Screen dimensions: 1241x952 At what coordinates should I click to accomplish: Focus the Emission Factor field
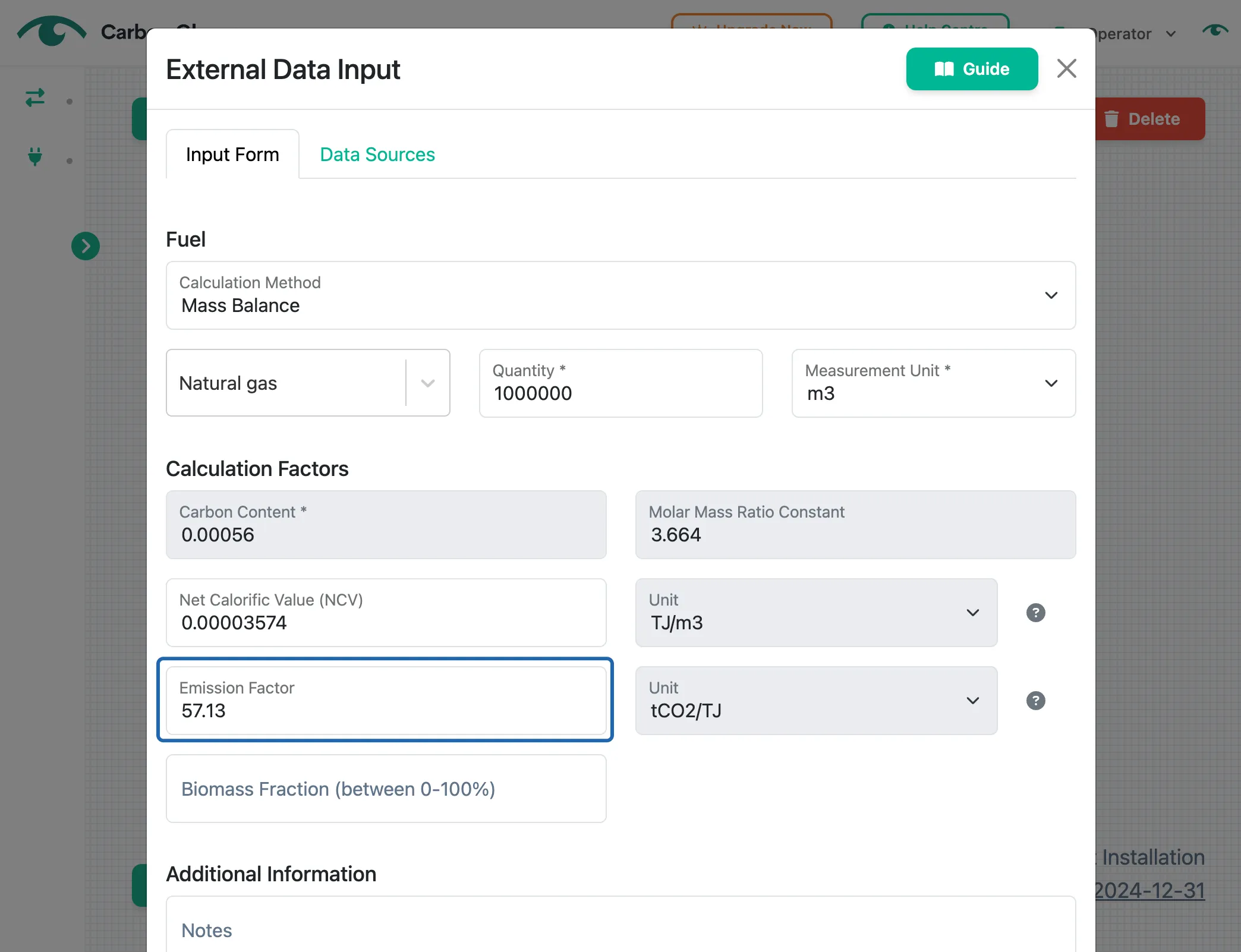click(x=386, y=701)
